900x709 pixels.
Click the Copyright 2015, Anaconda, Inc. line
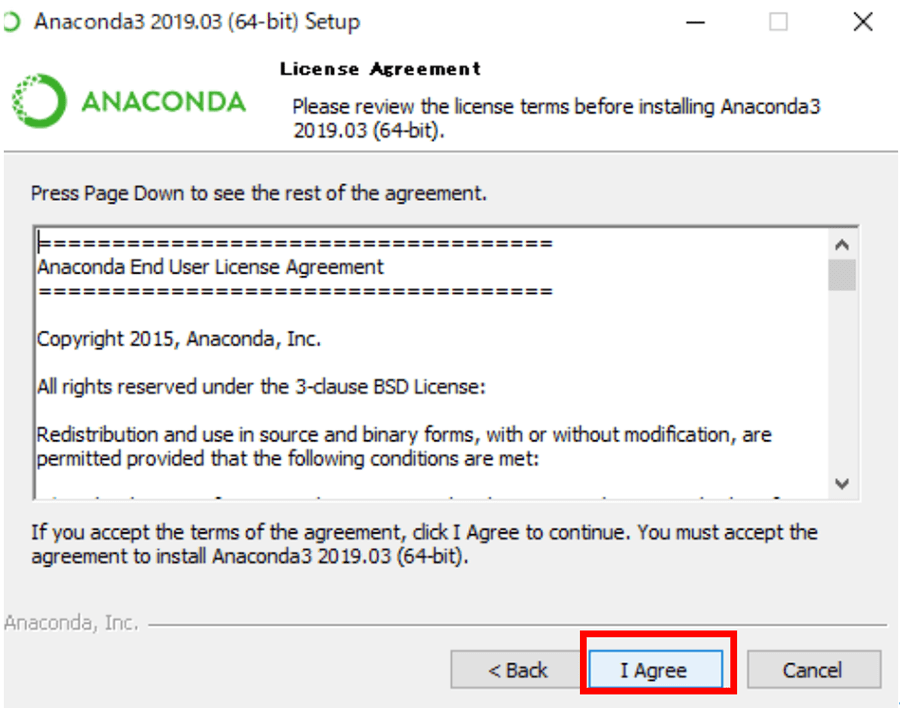coord(179,339)
